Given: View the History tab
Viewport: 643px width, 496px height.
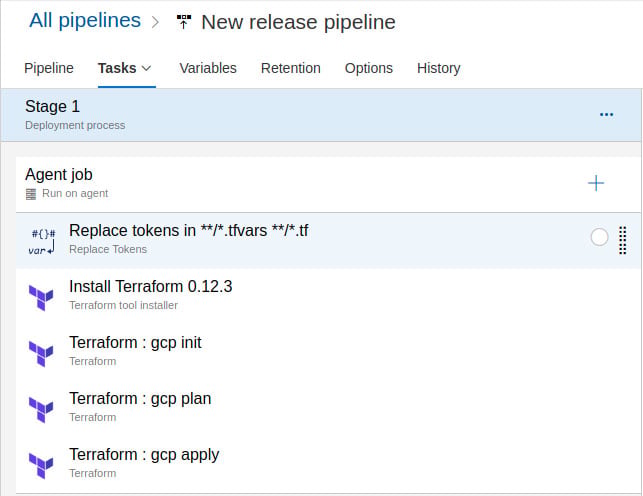Looking at the screenshot, I should coord(438,68).
